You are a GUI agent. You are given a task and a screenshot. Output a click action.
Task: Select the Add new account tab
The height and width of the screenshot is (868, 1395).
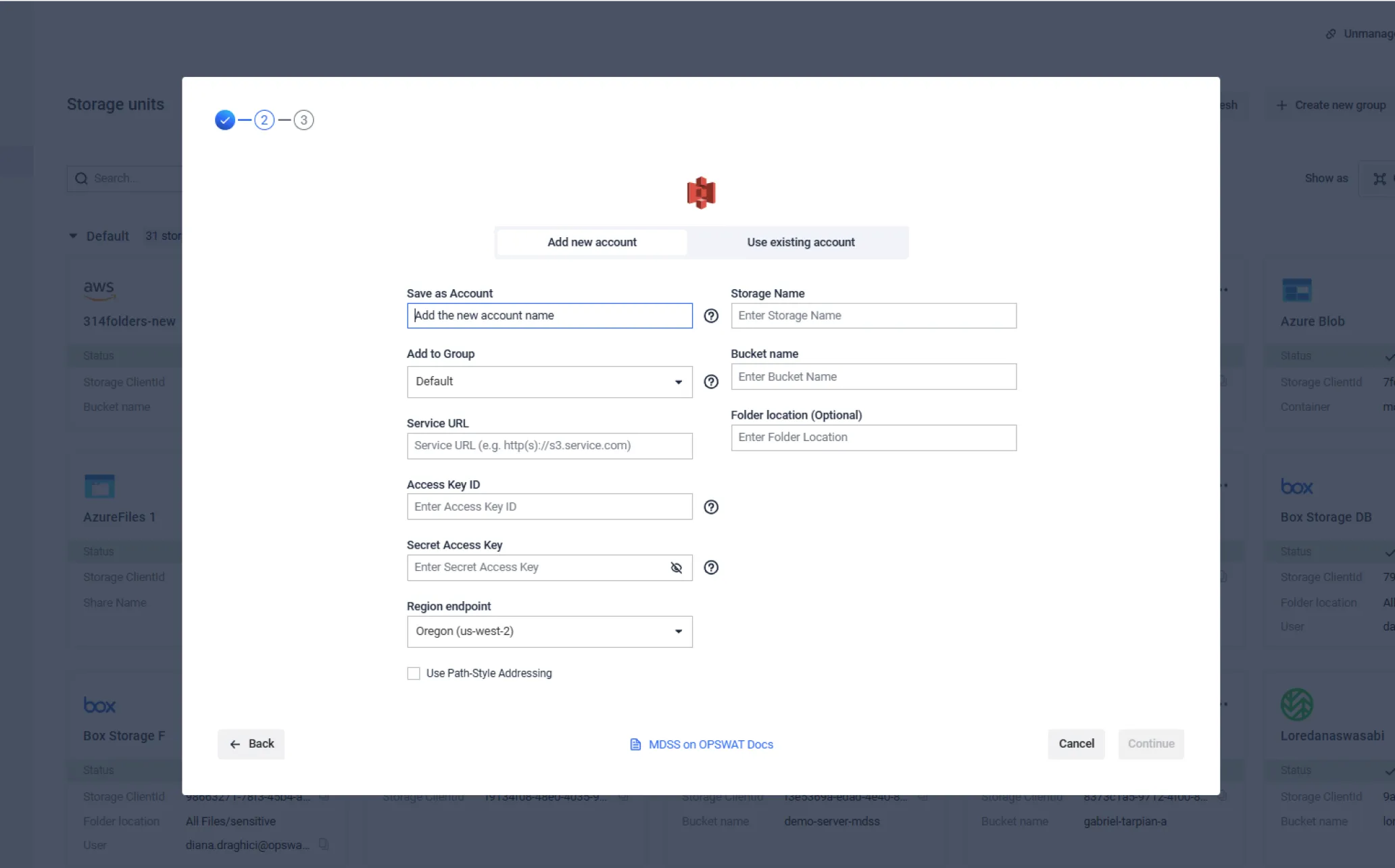click(591, 242)
